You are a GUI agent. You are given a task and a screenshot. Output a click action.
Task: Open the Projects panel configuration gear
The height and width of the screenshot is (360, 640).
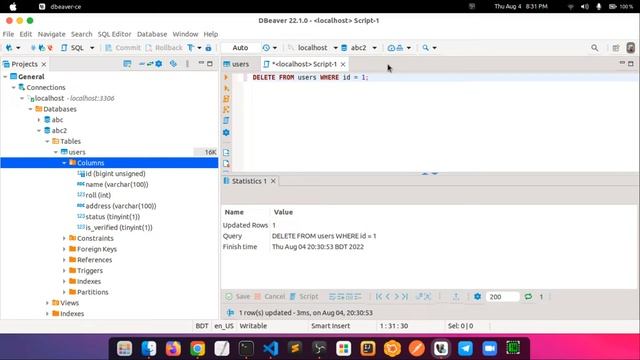click(x=159, y=64)
